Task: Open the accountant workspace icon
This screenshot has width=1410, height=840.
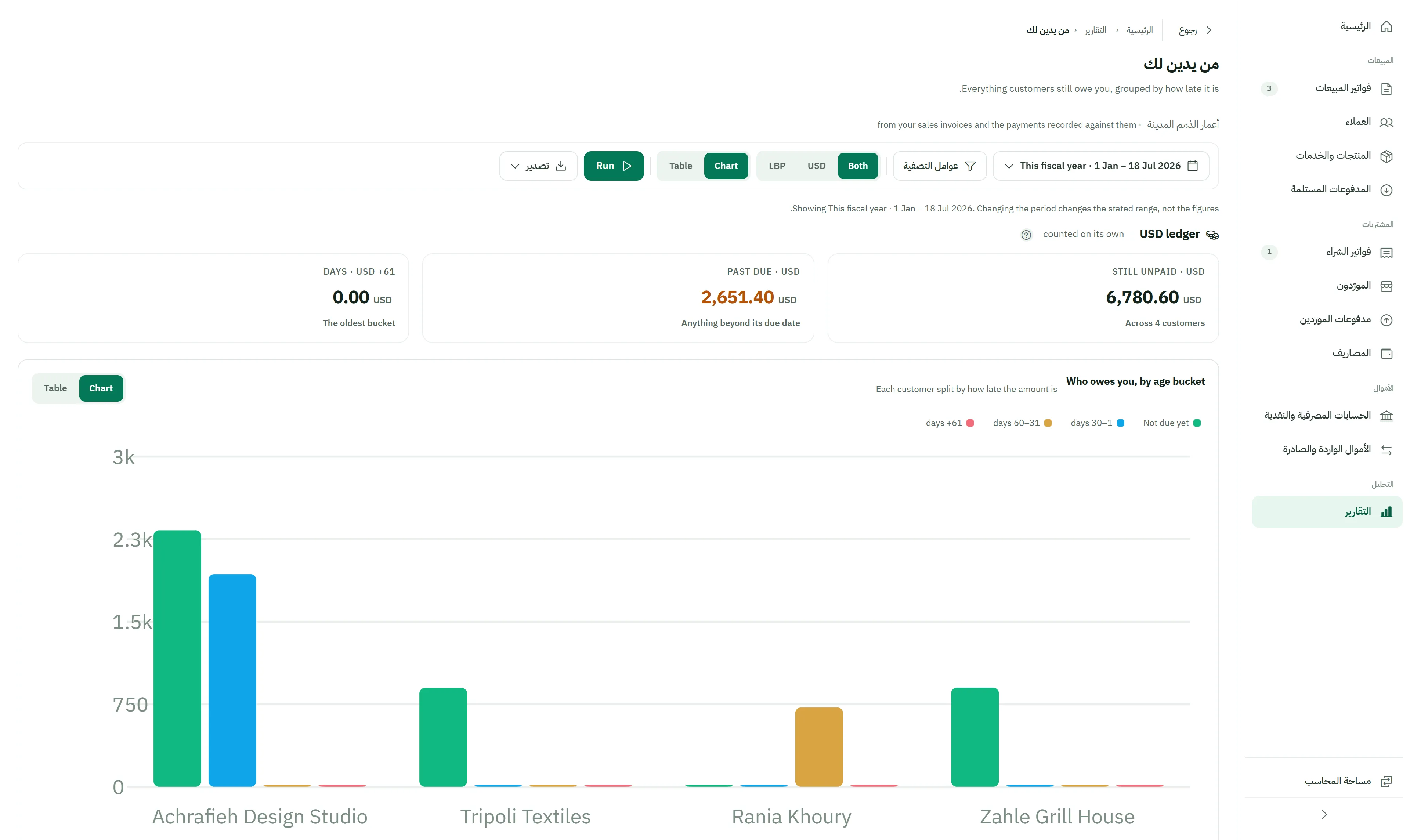Action: point(1386,781)
